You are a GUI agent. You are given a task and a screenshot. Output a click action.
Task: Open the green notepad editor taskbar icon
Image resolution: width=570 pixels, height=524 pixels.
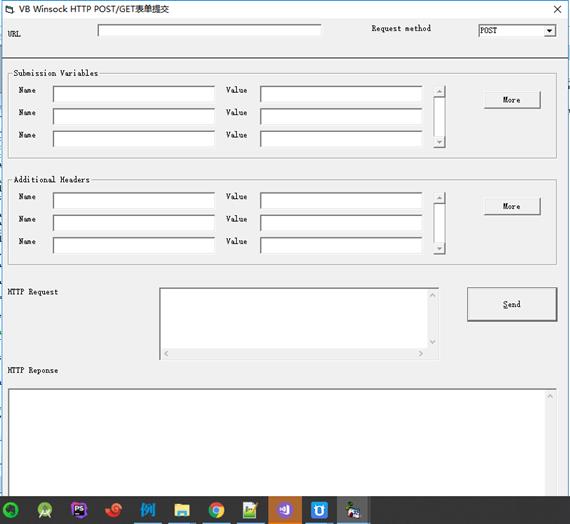pyautogui.click(x=250, y=510)
